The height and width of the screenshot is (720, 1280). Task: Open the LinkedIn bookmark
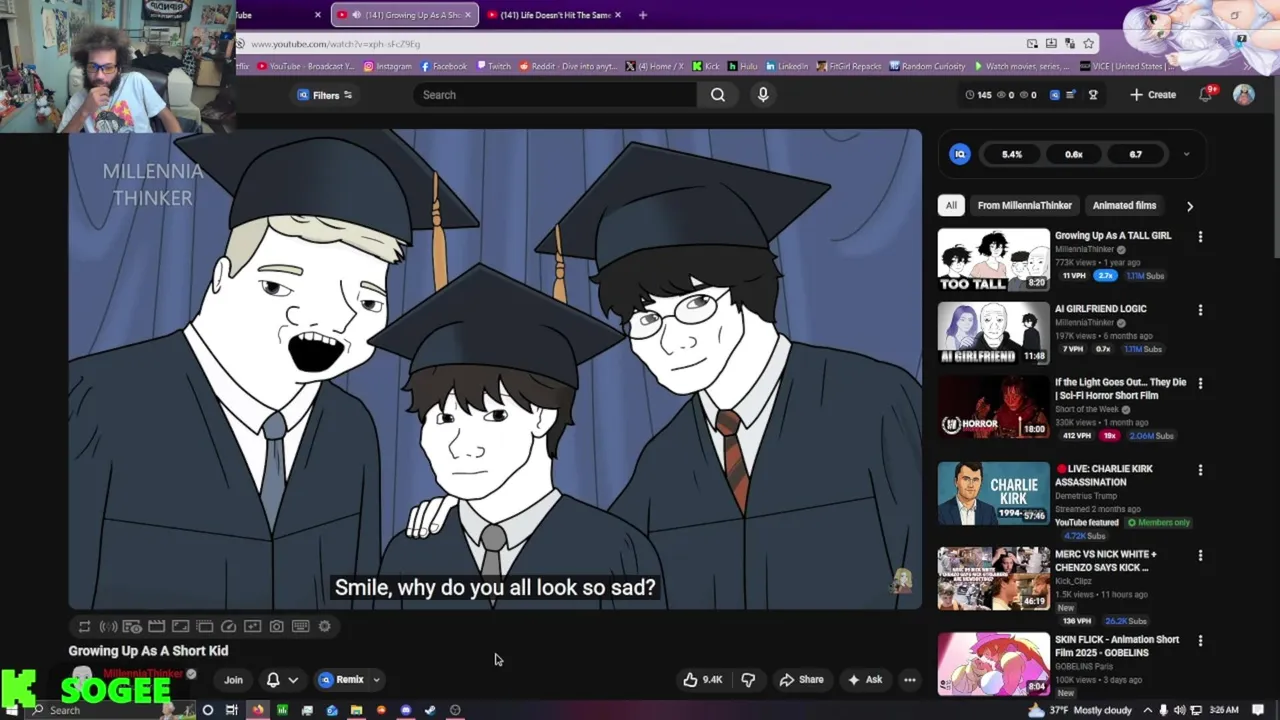(787, 66)
